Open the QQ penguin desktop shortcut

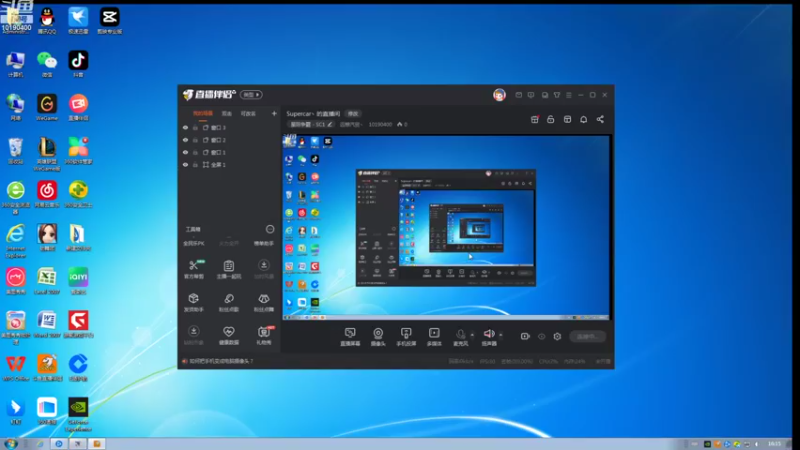point(47,20)
